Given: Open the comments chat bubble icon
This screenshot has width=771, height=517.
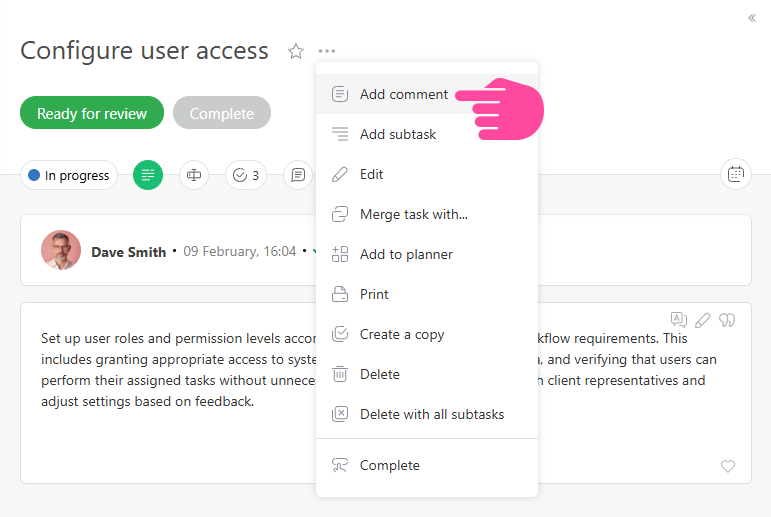Looking at the screenshot, I should click(x=298, y=175).
